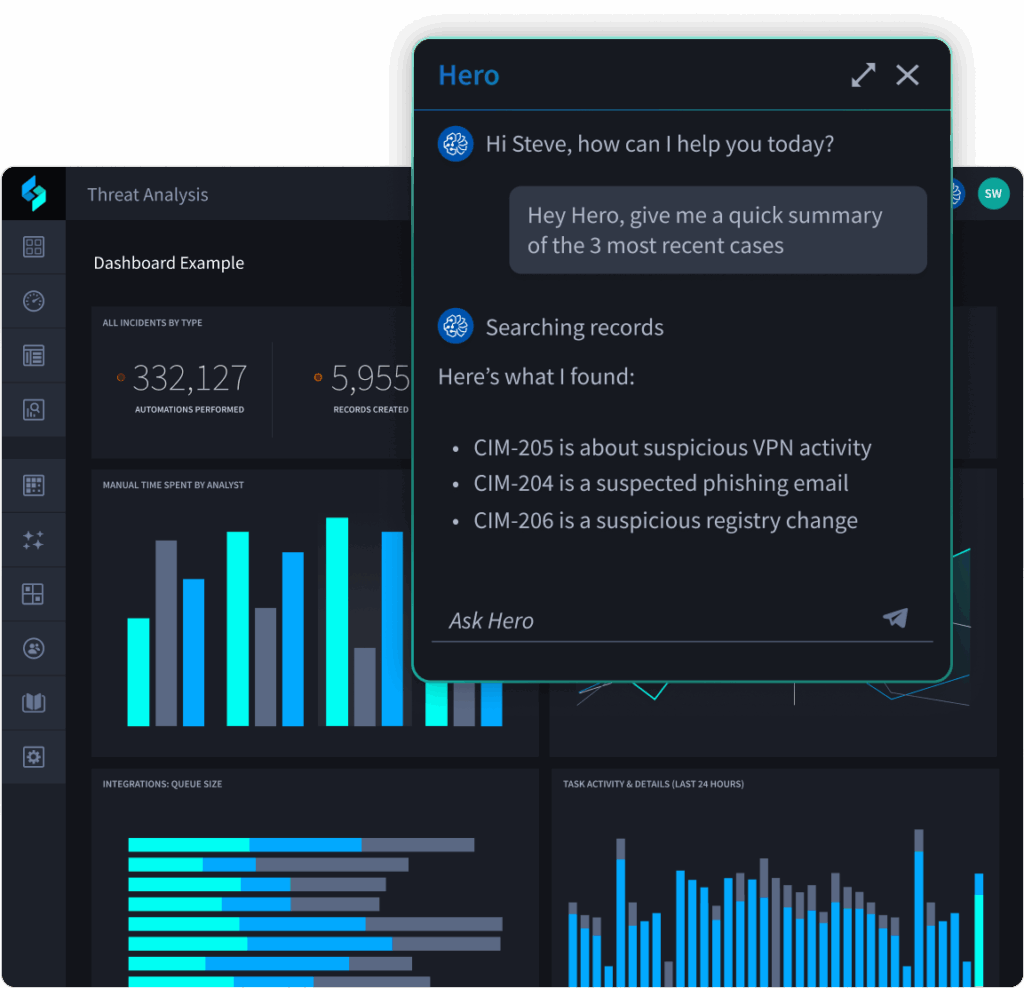The image size is (1024, 988).
Task: Click the Ask Hero input field
Action: pyautogui.click(x=650, y=621)
